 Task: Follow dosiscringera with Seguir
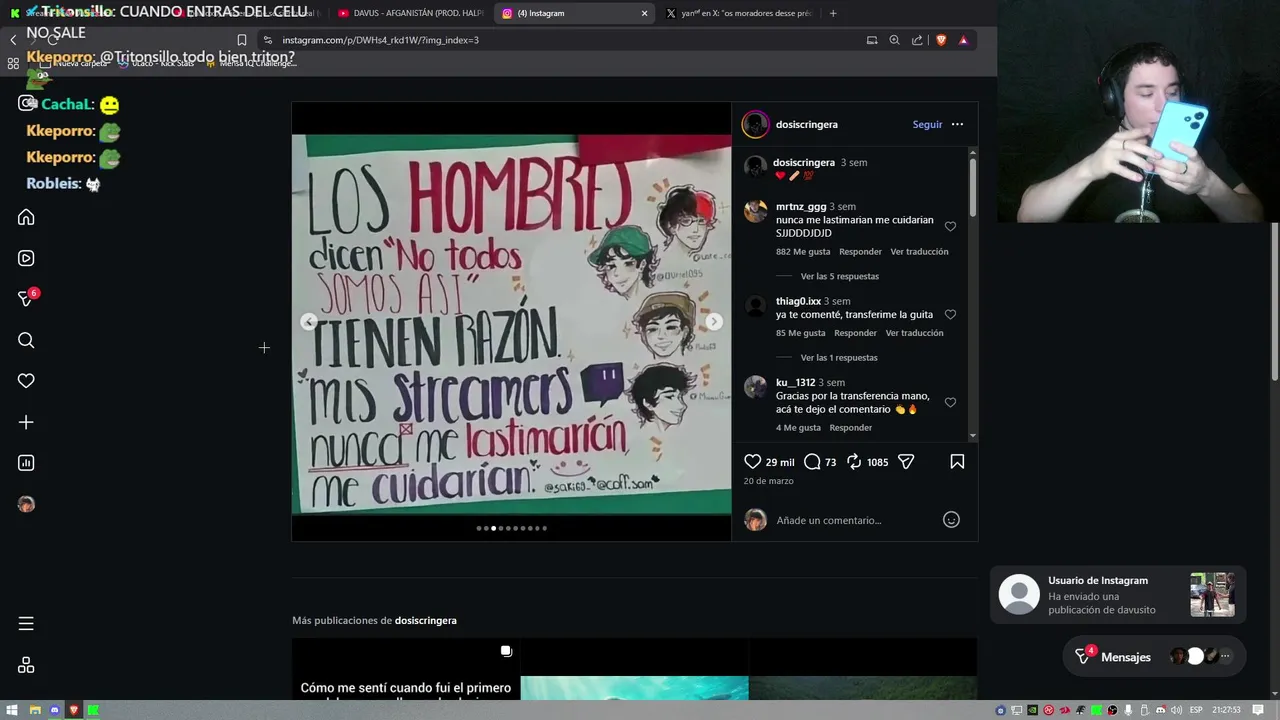pyautogui.click(x=927, y=124)
